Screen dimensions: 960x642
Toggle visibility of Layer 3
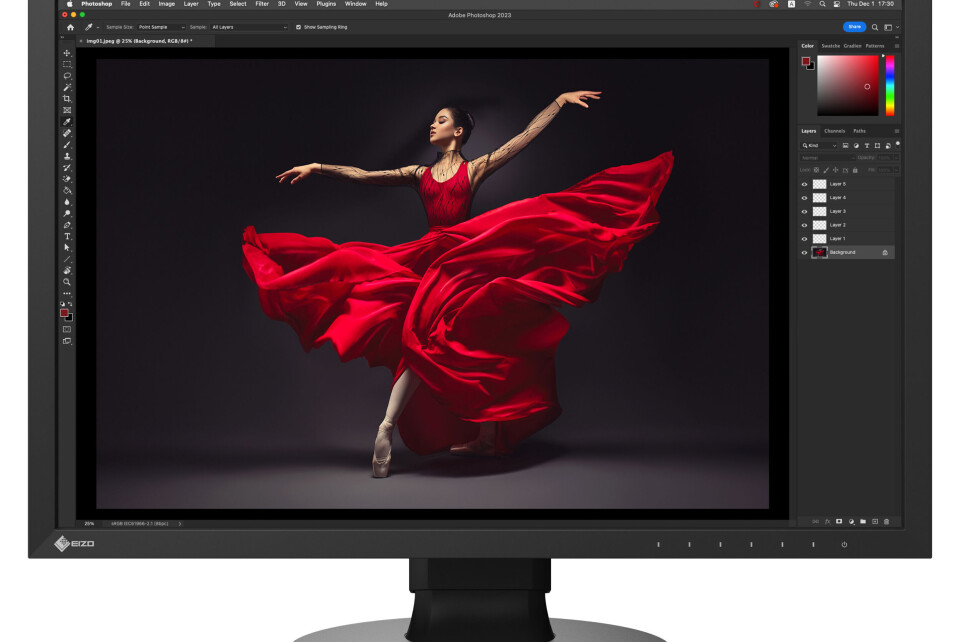pos(803,211)
